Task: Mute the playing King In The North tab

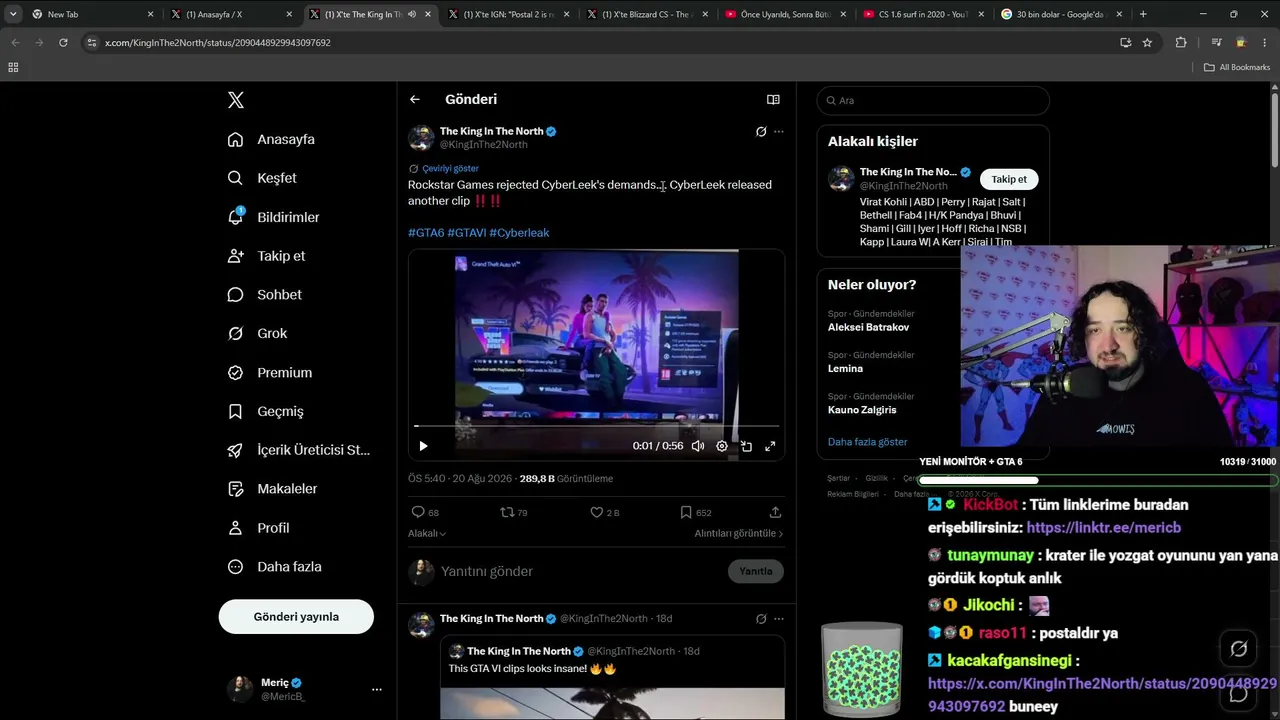Action: [x=412, y=14]
